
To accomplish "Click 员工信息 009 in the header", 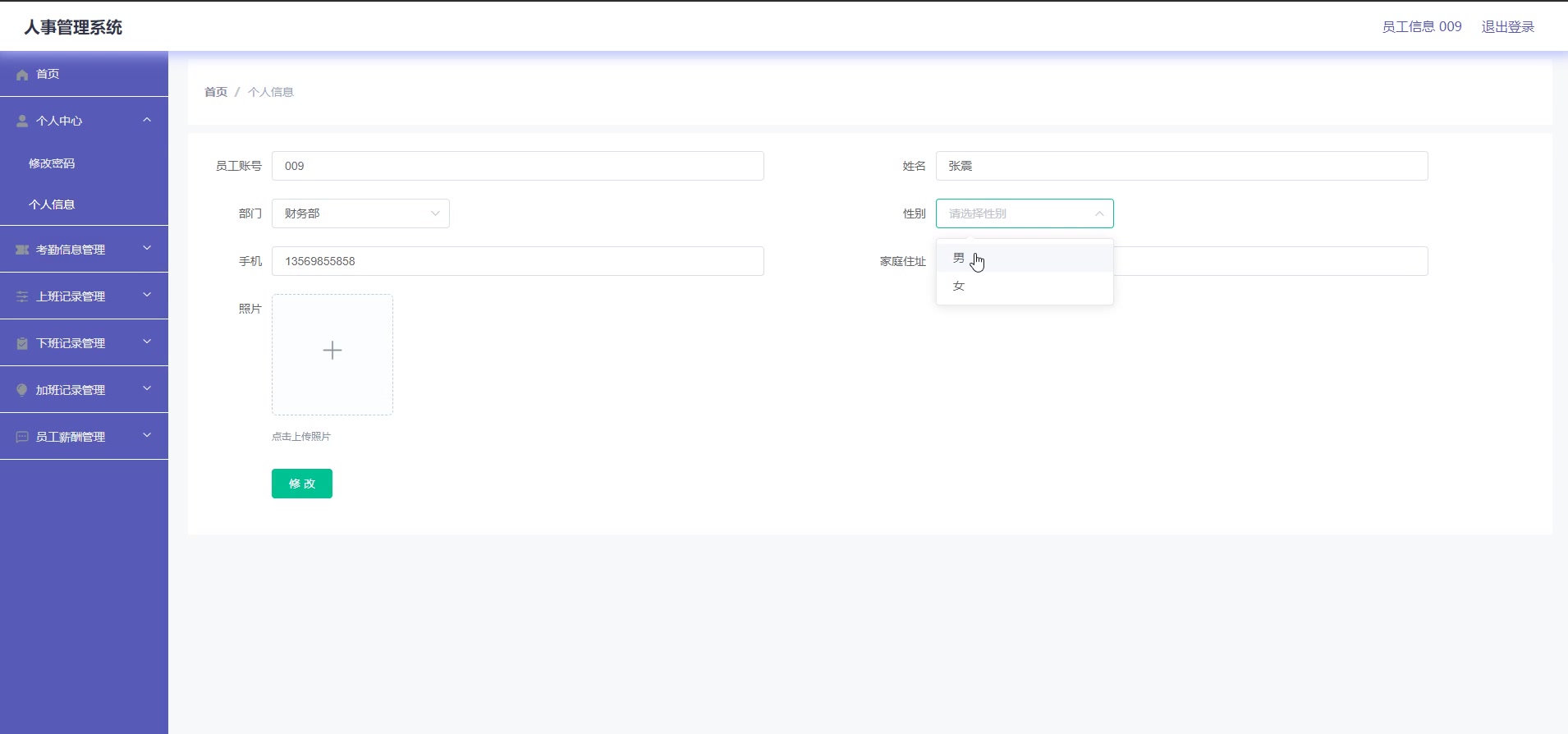I will pos(1422,27).
